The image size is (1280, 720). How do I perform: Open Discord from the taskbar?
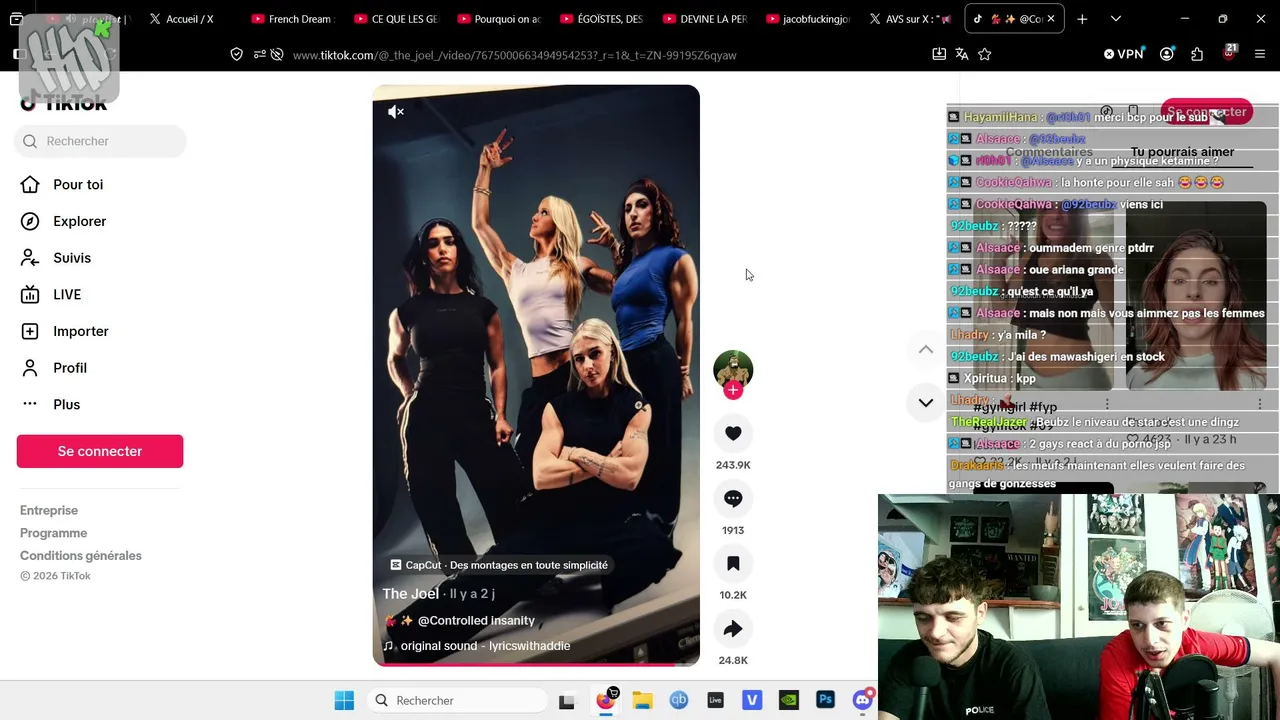pyautogui.click(x=863, y=701)
